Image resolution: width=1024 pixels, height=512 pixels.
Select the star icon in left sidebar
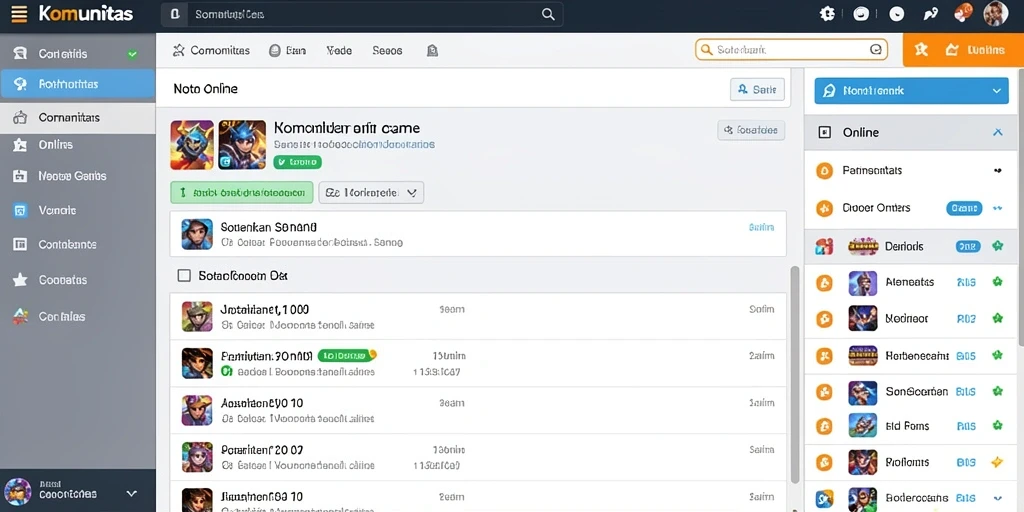pos(20,280)
